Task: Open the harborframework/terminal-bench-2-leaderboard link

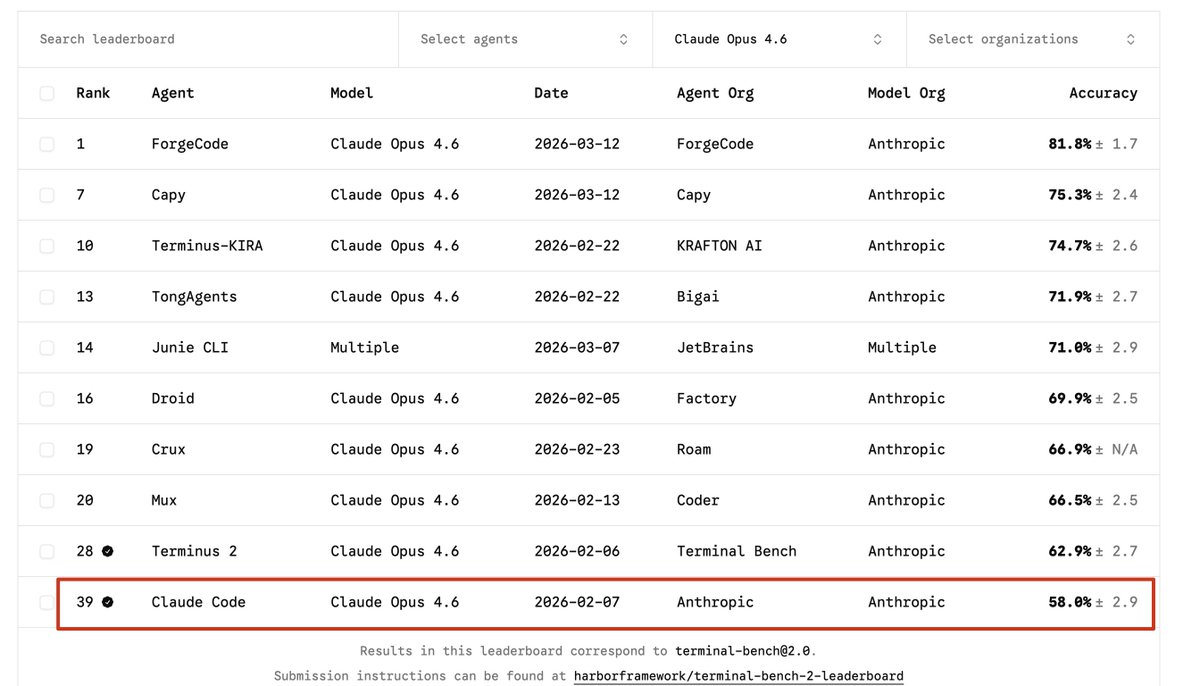Action: [738, 677]
